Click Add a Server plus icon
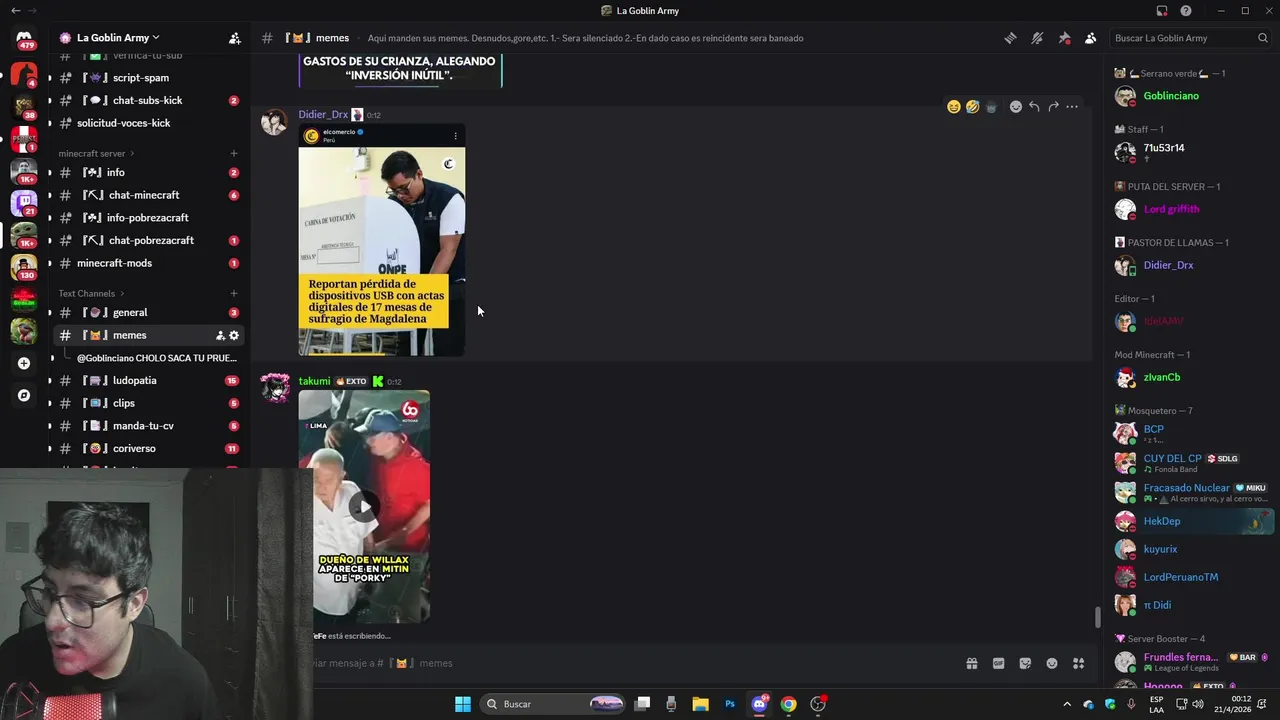The width and height of the screenshot is (1280, 720). point(24,363)
